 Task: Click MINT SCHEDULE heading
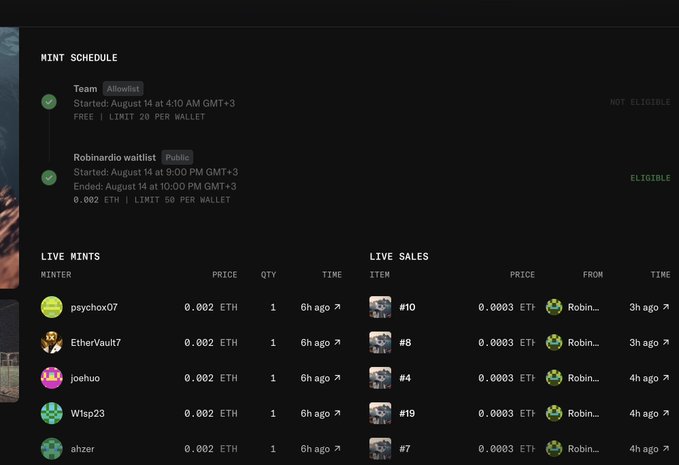click(79, 58)
